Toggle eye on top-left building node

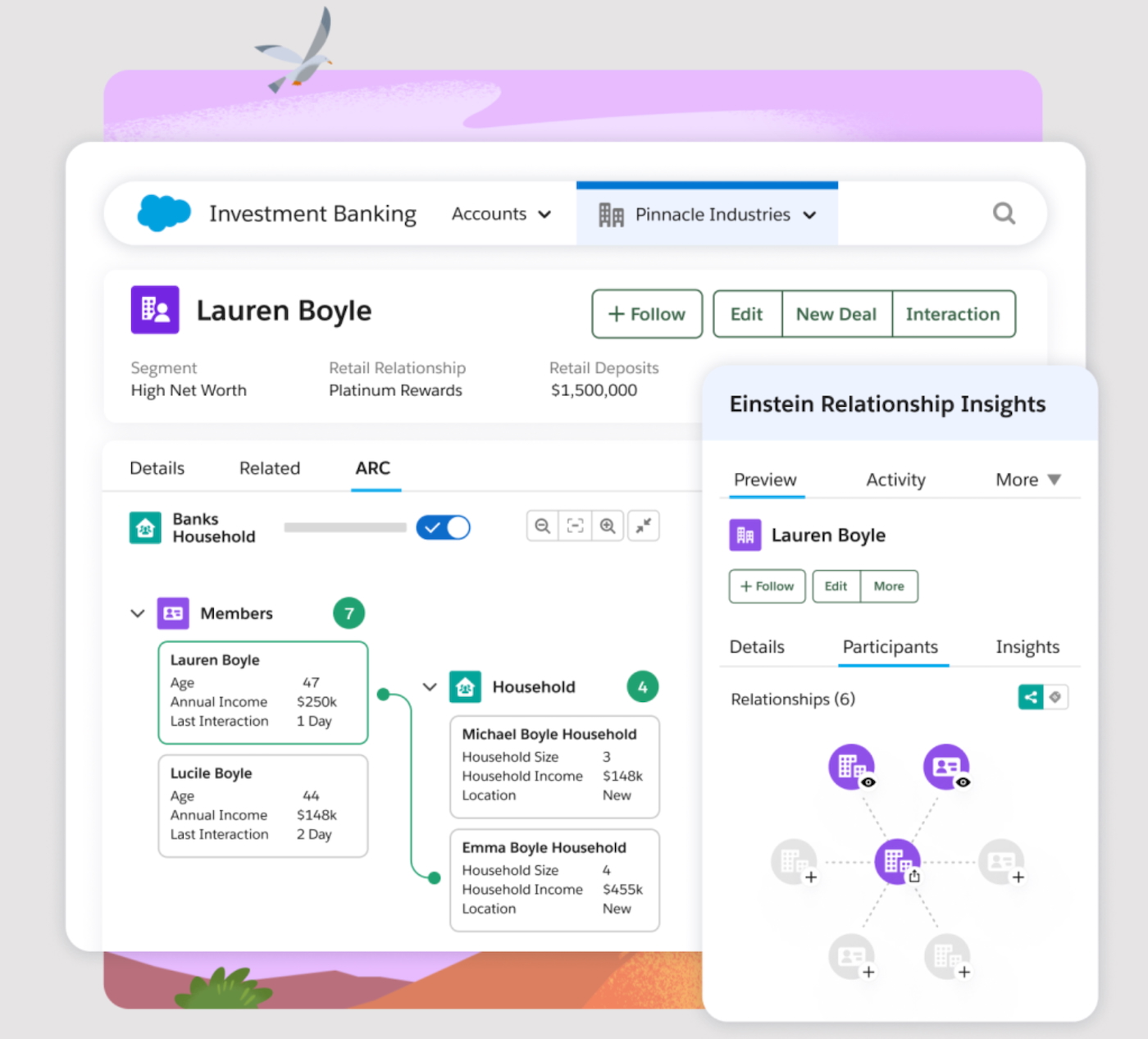pyautogui.click(x=868, y=782)
